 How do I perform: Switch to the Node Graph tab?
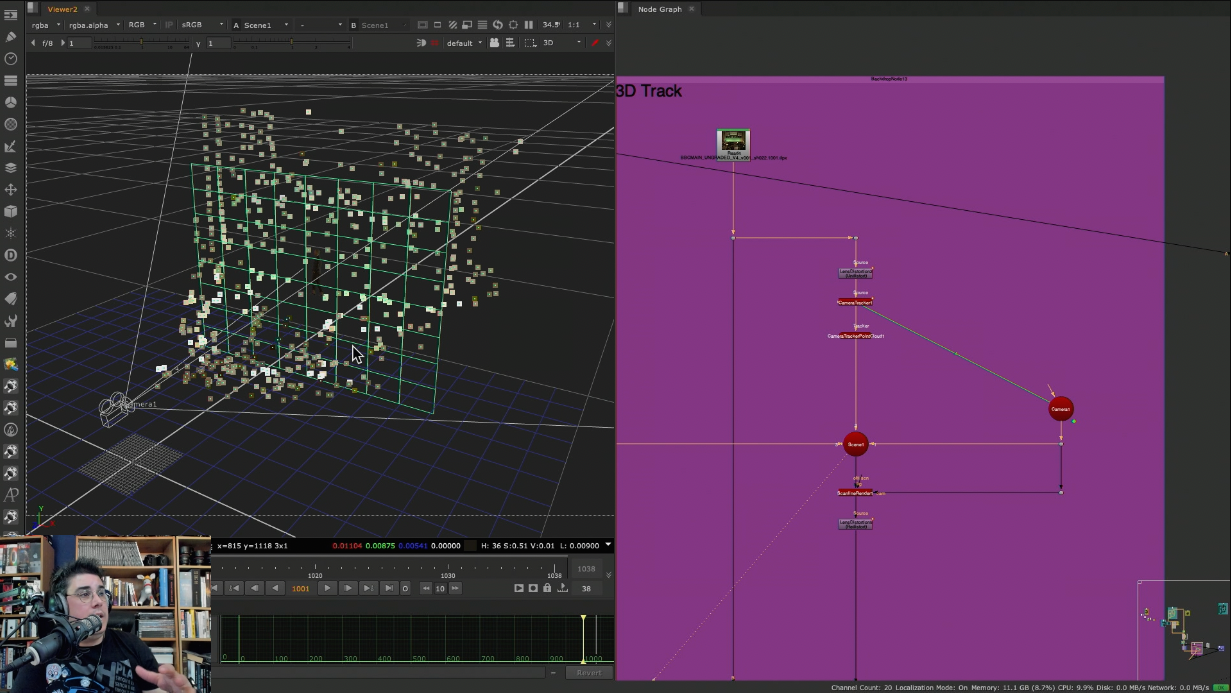[659, 9]
